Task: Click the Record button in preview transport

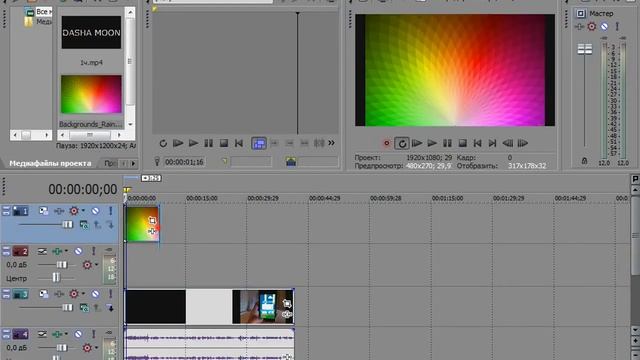Action: (387, 143)
